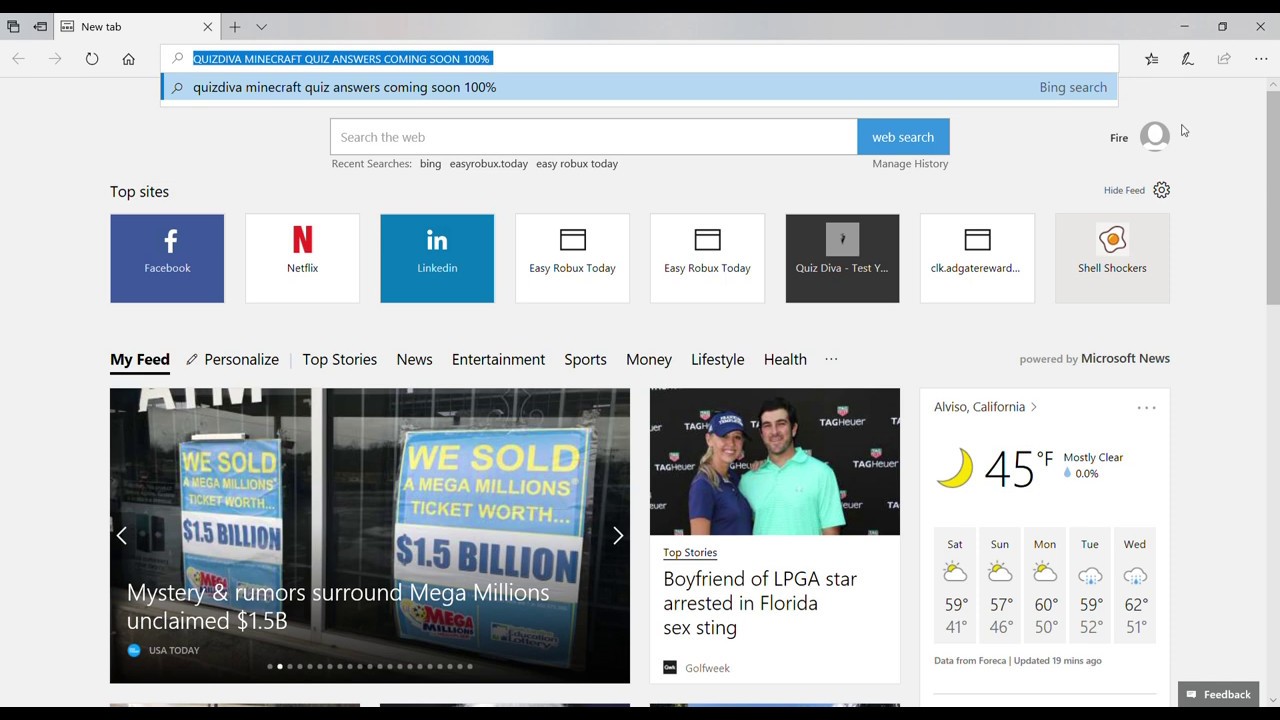Viewport: 1280px width, 720px height.
Task: Refresh the page with reload icon
Action: 92,59
